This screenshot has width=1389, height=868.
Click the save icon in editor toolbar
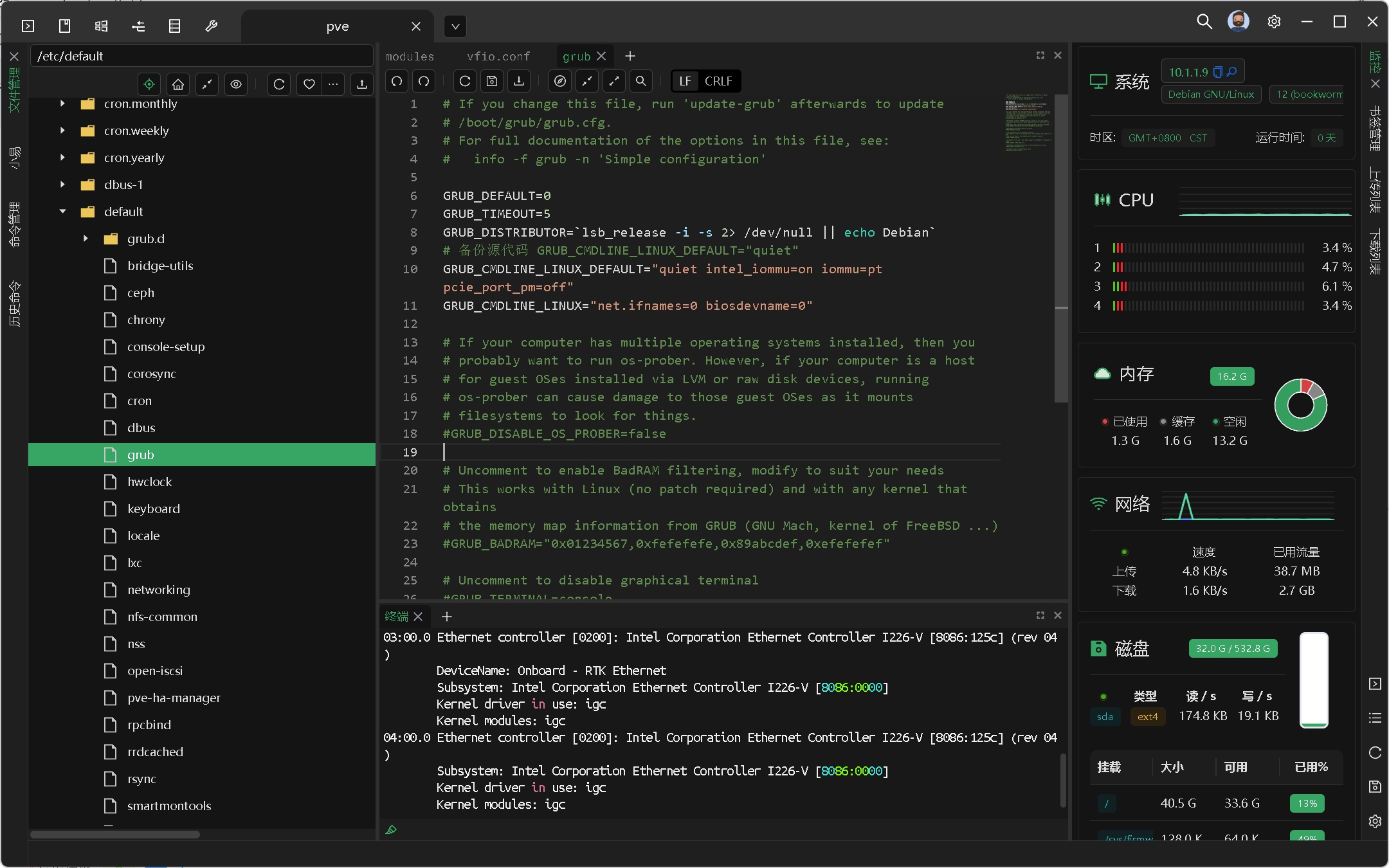point(492,81)
